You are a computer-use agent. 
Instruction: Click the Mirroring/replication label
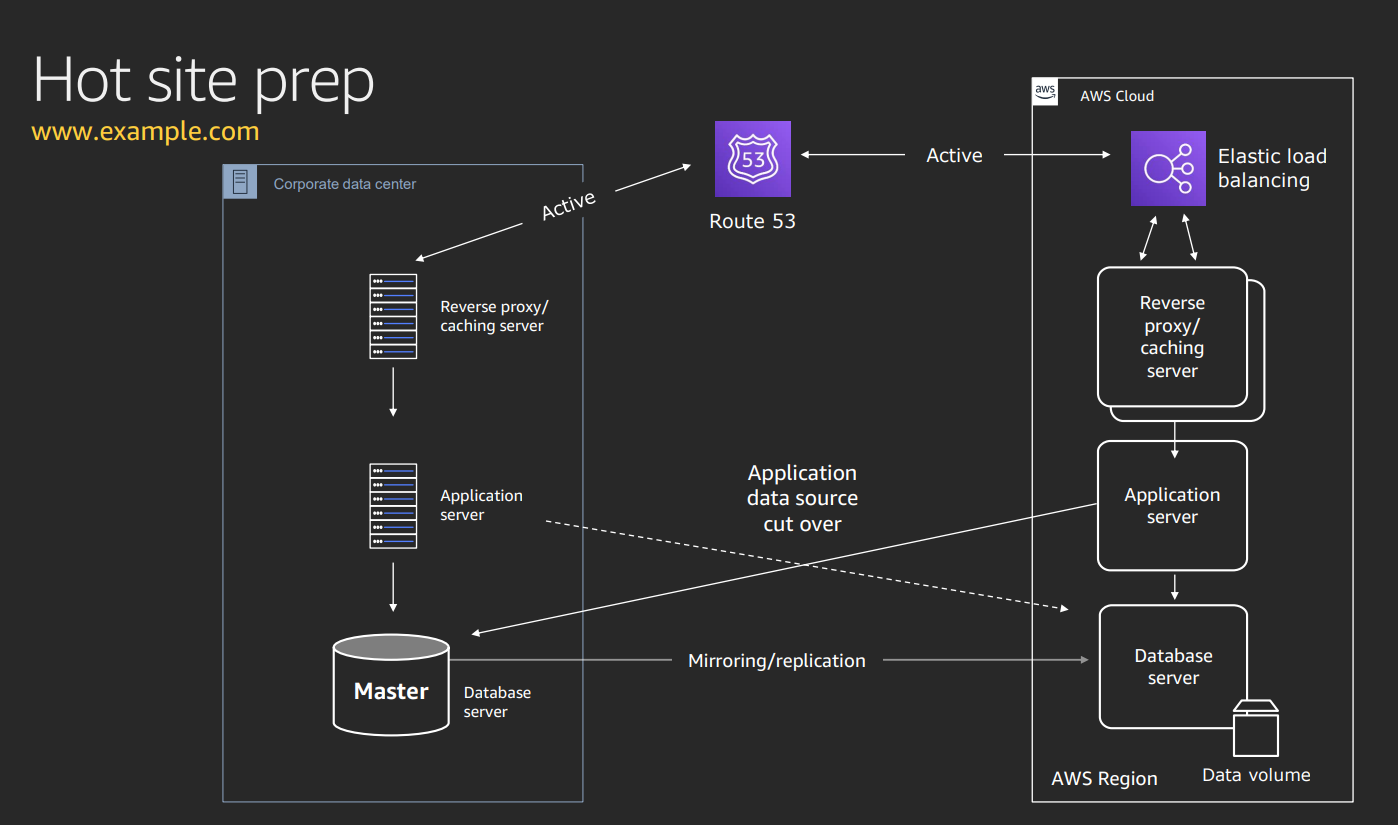777,660
